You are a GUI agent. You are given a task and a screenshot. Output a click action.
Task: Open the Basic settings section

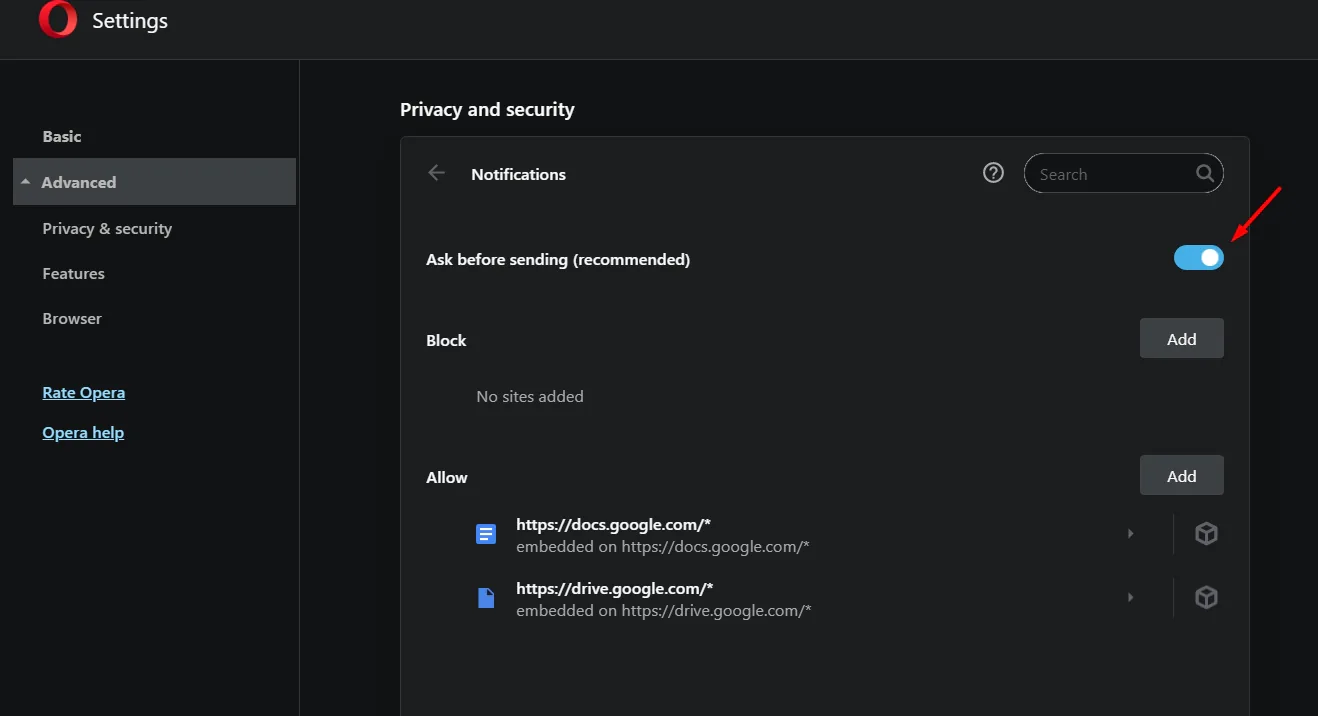(x=62, y=136)
